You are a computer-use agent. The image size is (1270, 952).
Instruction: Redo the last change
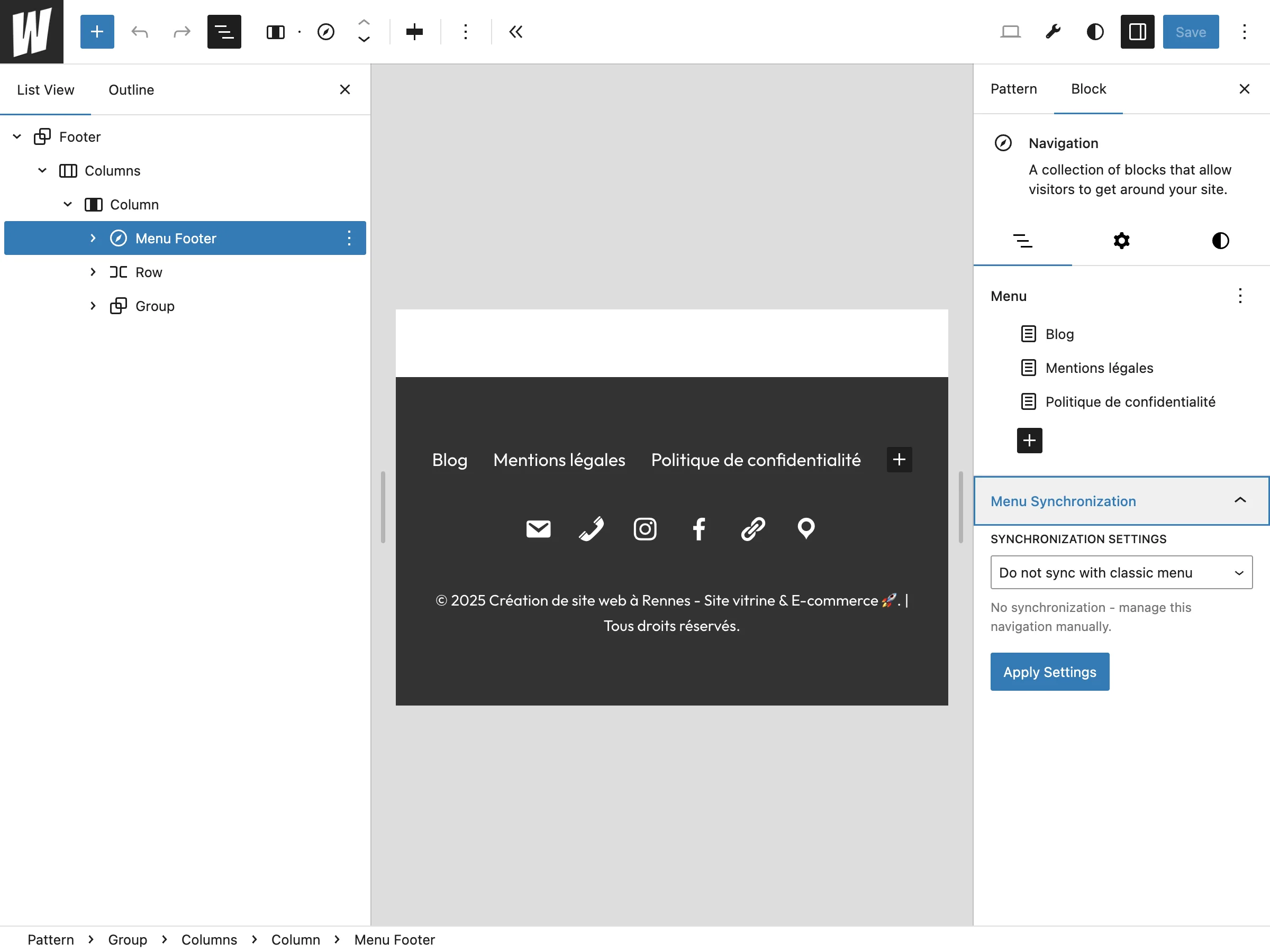click(181, 32)
